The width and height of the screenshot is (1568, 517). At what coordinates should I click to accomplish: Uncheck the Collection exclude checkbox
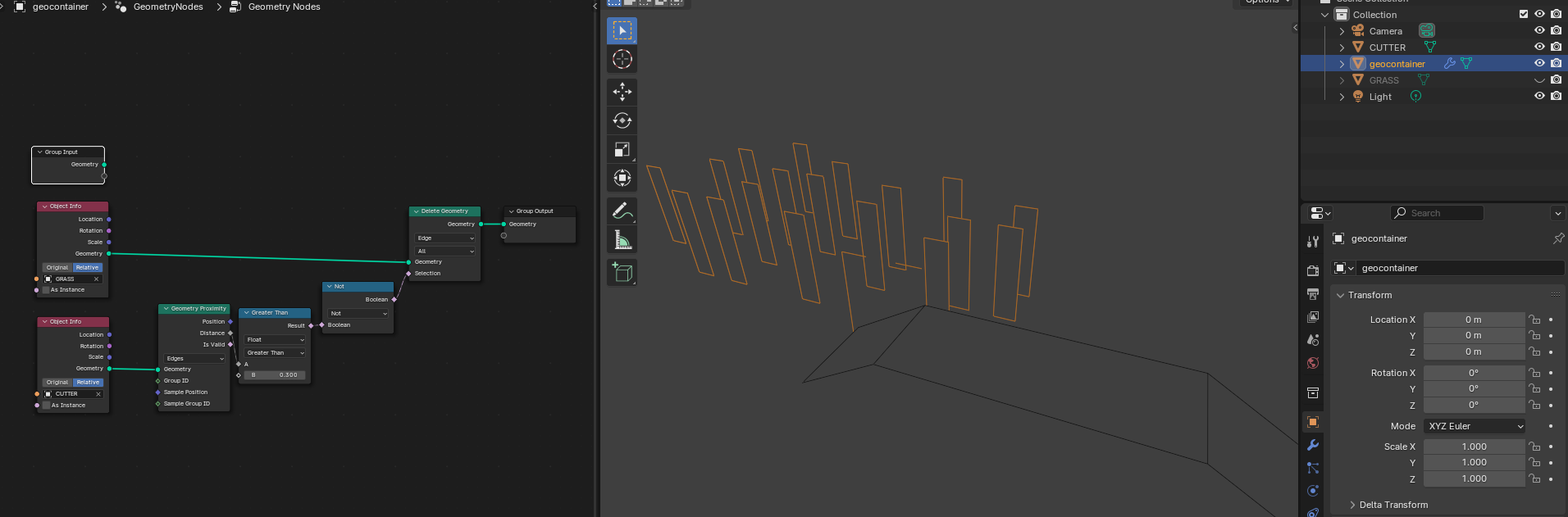1524,14
